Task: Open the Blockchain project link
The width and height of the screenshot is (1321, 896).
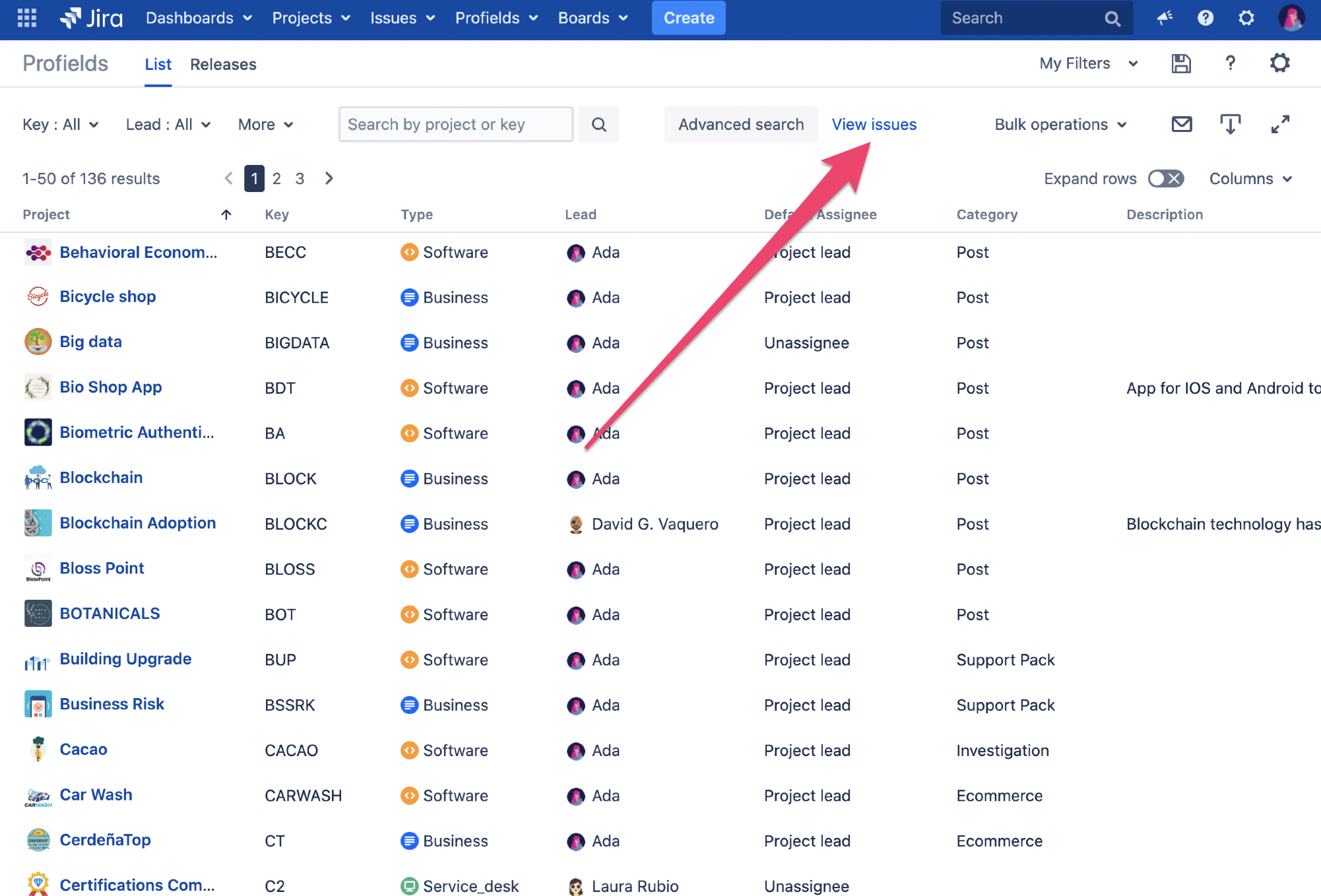Action: pyautogui.click(x=101, y=478)
